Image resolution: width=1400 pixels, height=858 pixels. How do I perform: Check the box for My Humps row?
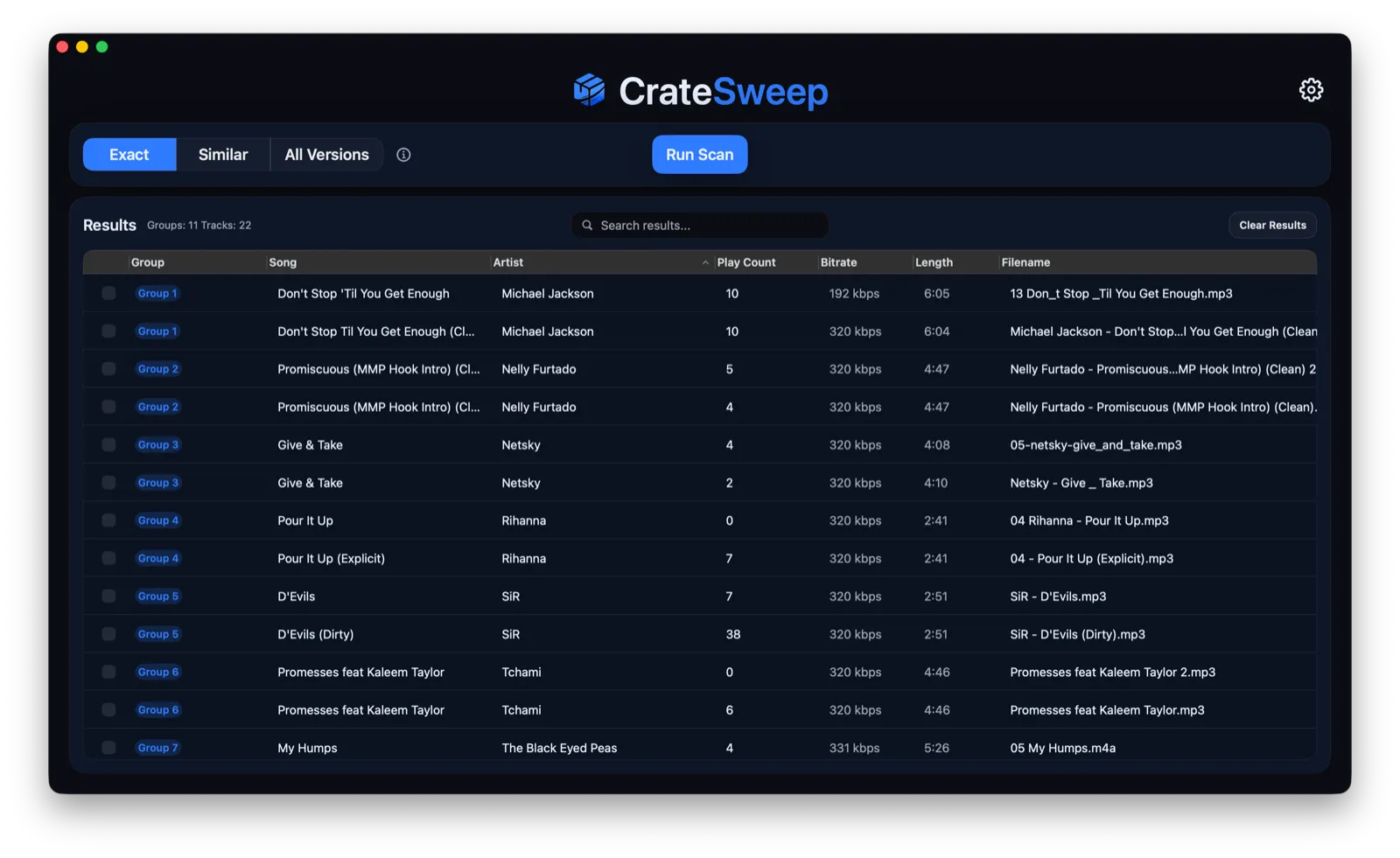(x=108, y=748)
